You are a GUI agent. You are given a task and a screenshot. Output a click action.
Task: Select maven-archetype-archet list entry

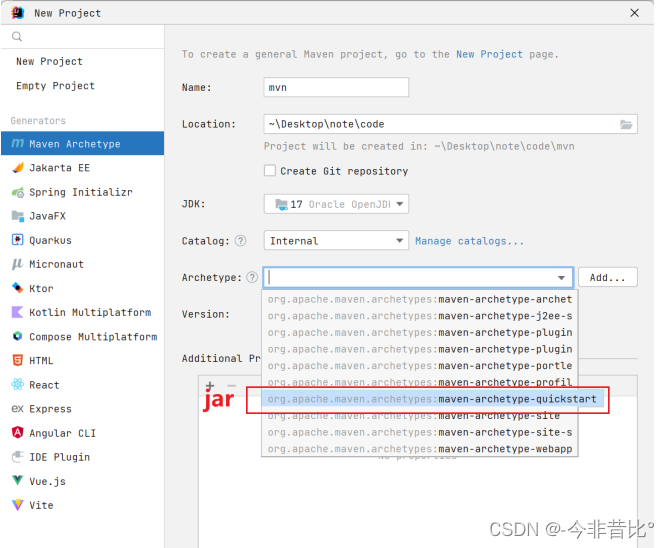420,299
